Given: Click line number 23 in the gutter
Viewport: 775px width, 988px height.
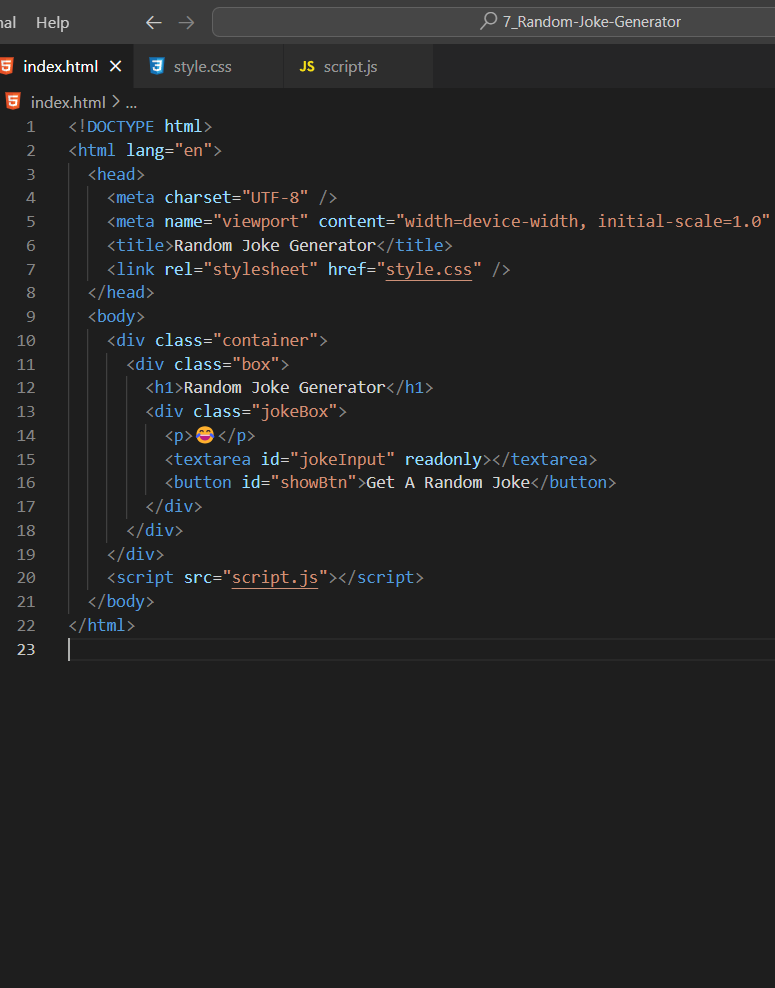Looking at the screenshot, I should point(26,649).
